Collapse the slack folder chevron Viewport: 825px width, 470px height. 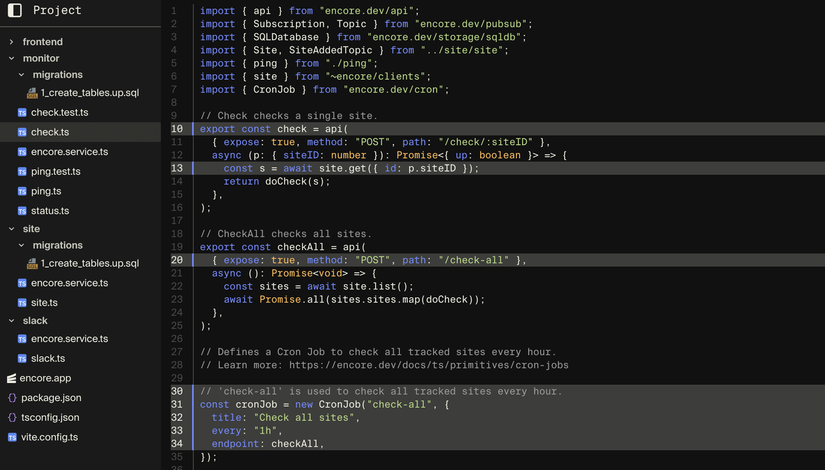tap(12, 321)
